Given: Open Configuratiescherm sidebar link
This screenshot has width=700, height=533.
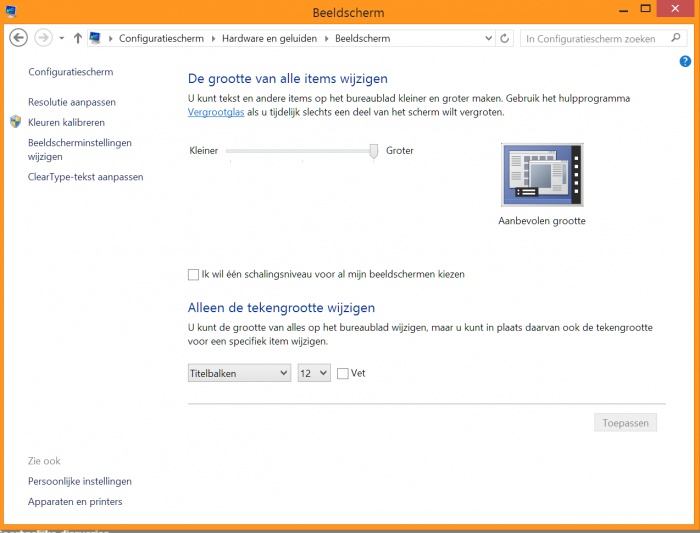Looking at the screenshot, I should point(71,72).
